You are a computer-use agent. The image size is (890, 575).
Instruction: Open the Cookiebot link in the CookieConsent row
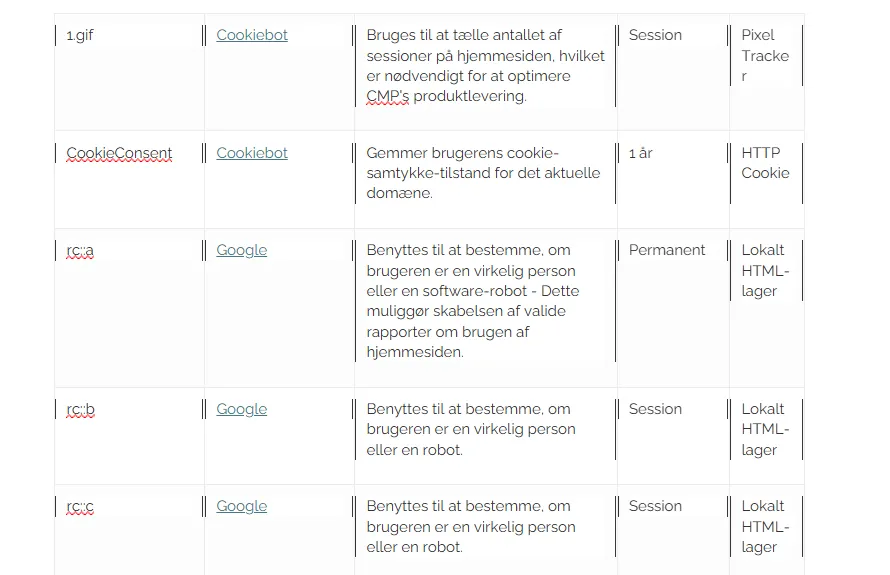251,153
